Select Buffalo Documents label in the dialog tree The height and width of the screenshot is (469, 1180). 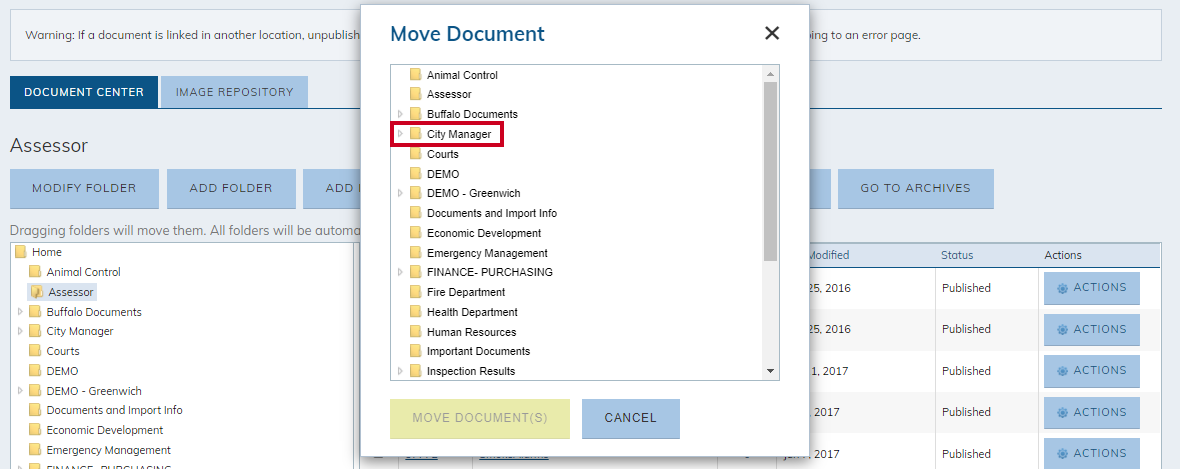point(472,114)
